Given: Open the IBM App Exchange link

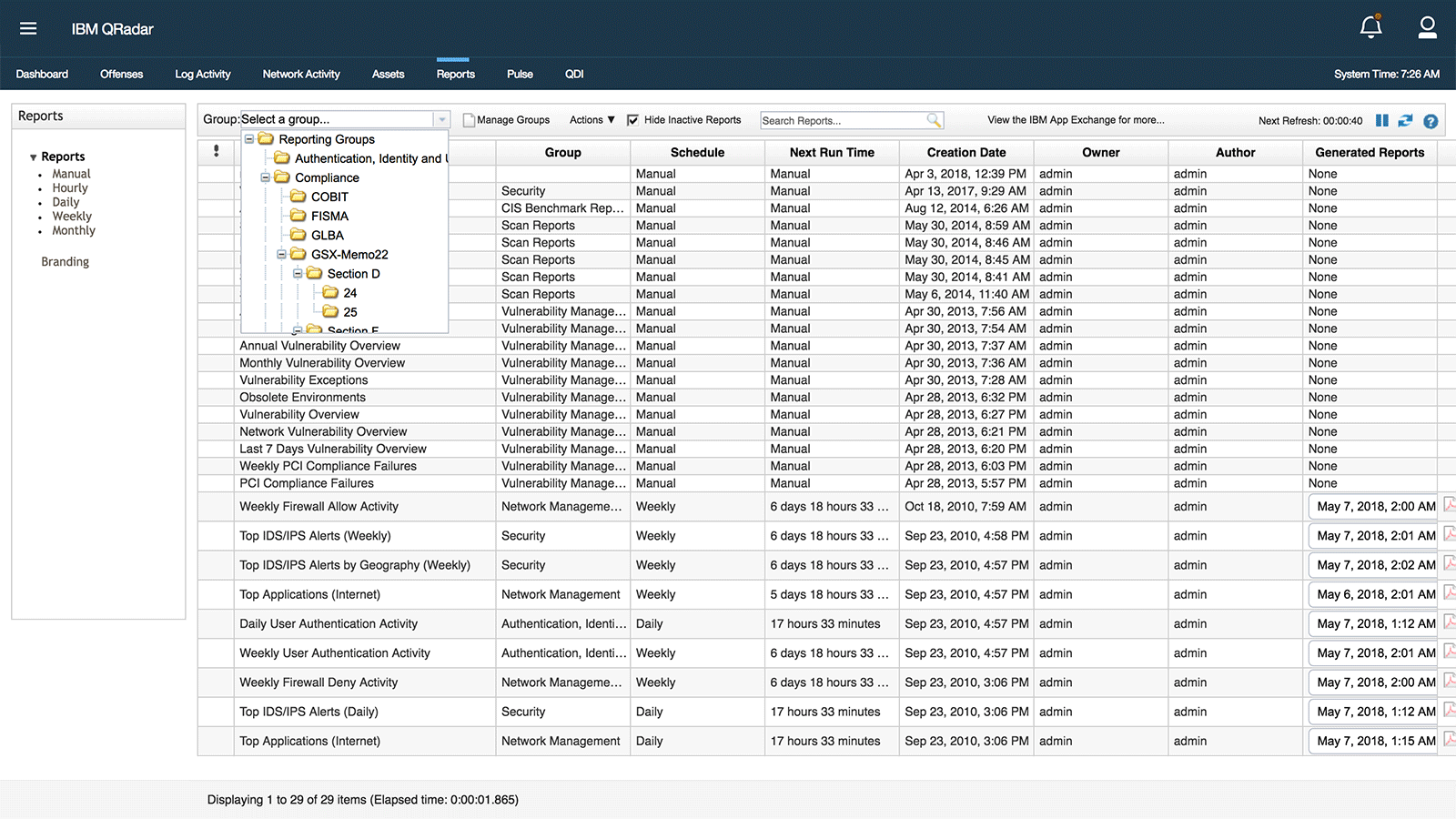Looking at the screenshot, I should tap(1076, 120).
